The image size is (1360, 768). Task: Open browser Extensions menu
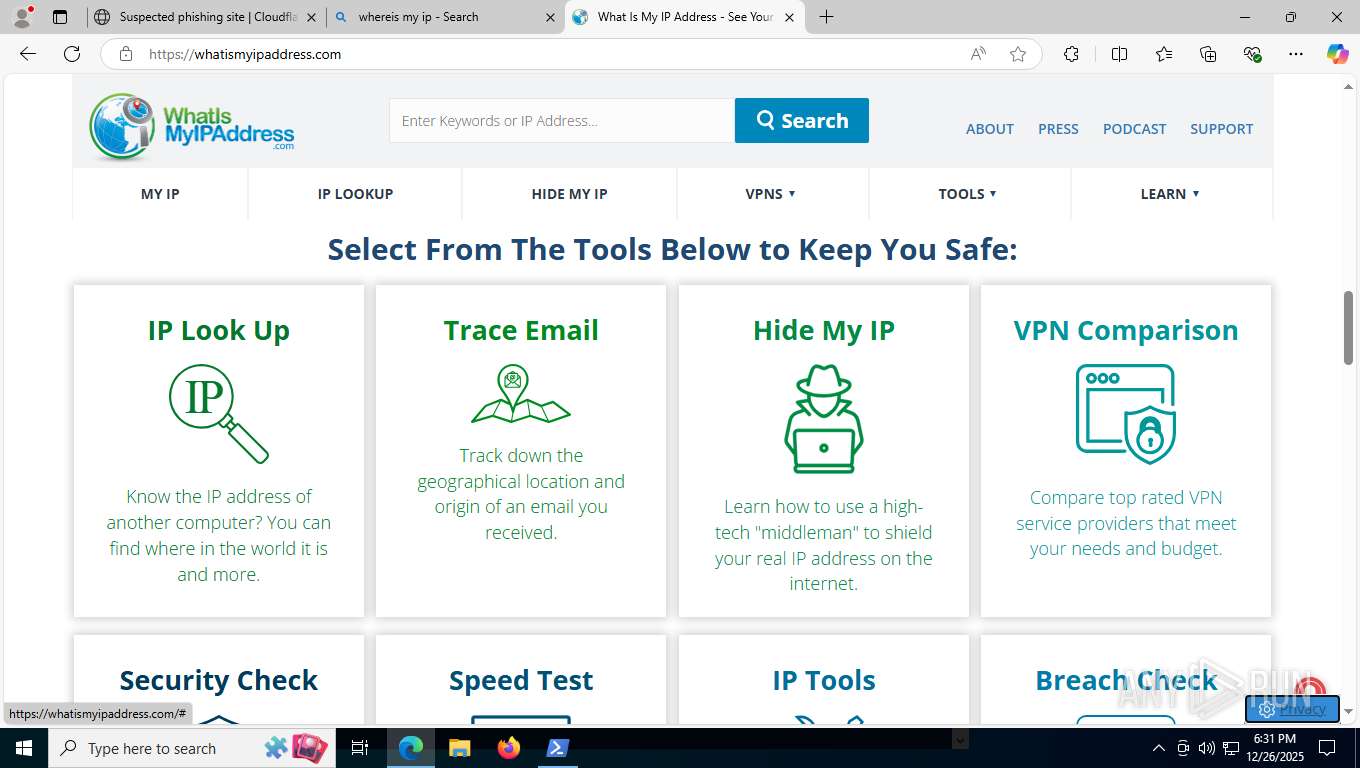point(1071,54)
